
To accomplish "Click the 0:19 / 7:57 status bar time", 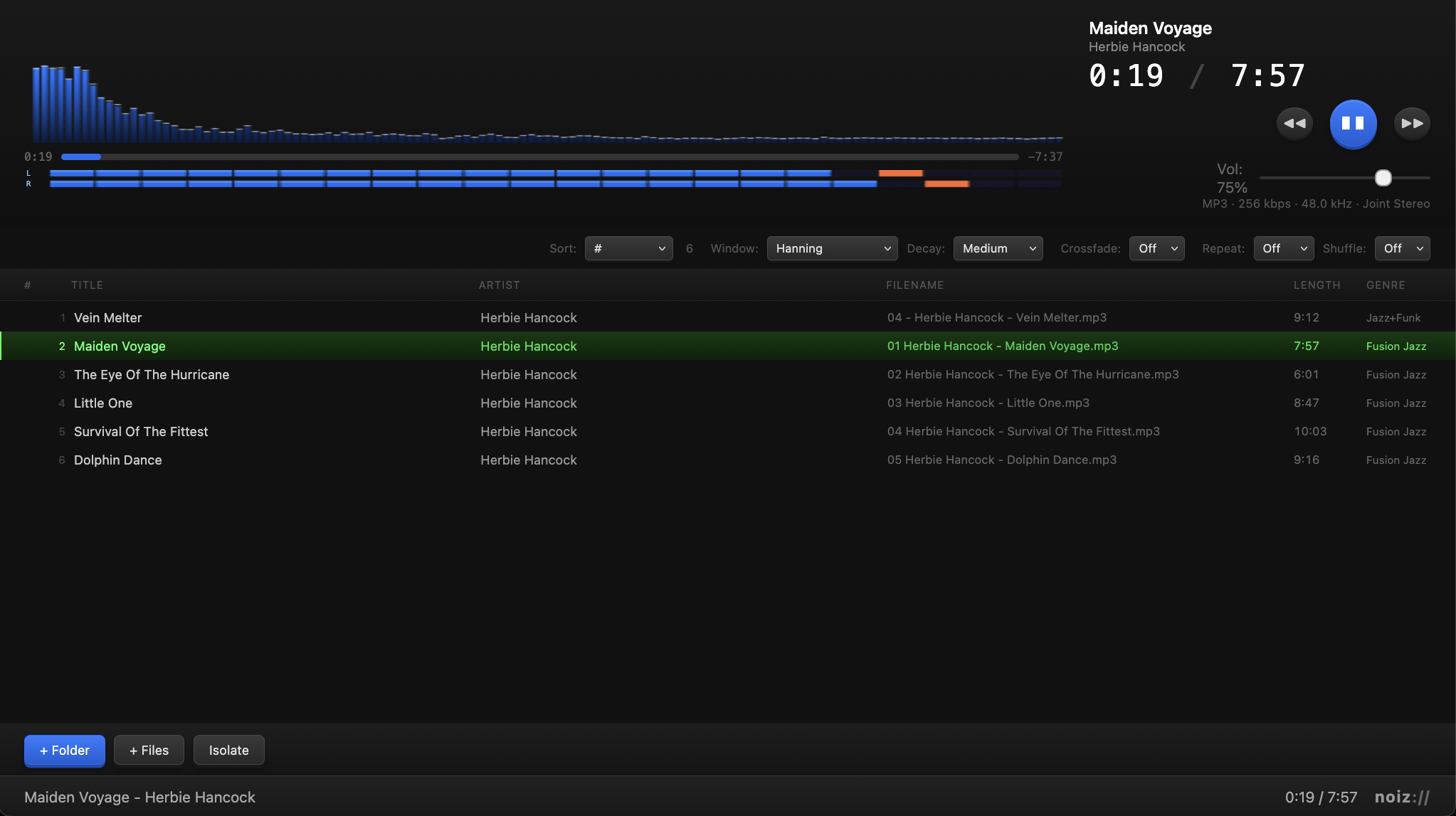I will pyautogui.click(x=1321, y=797).
